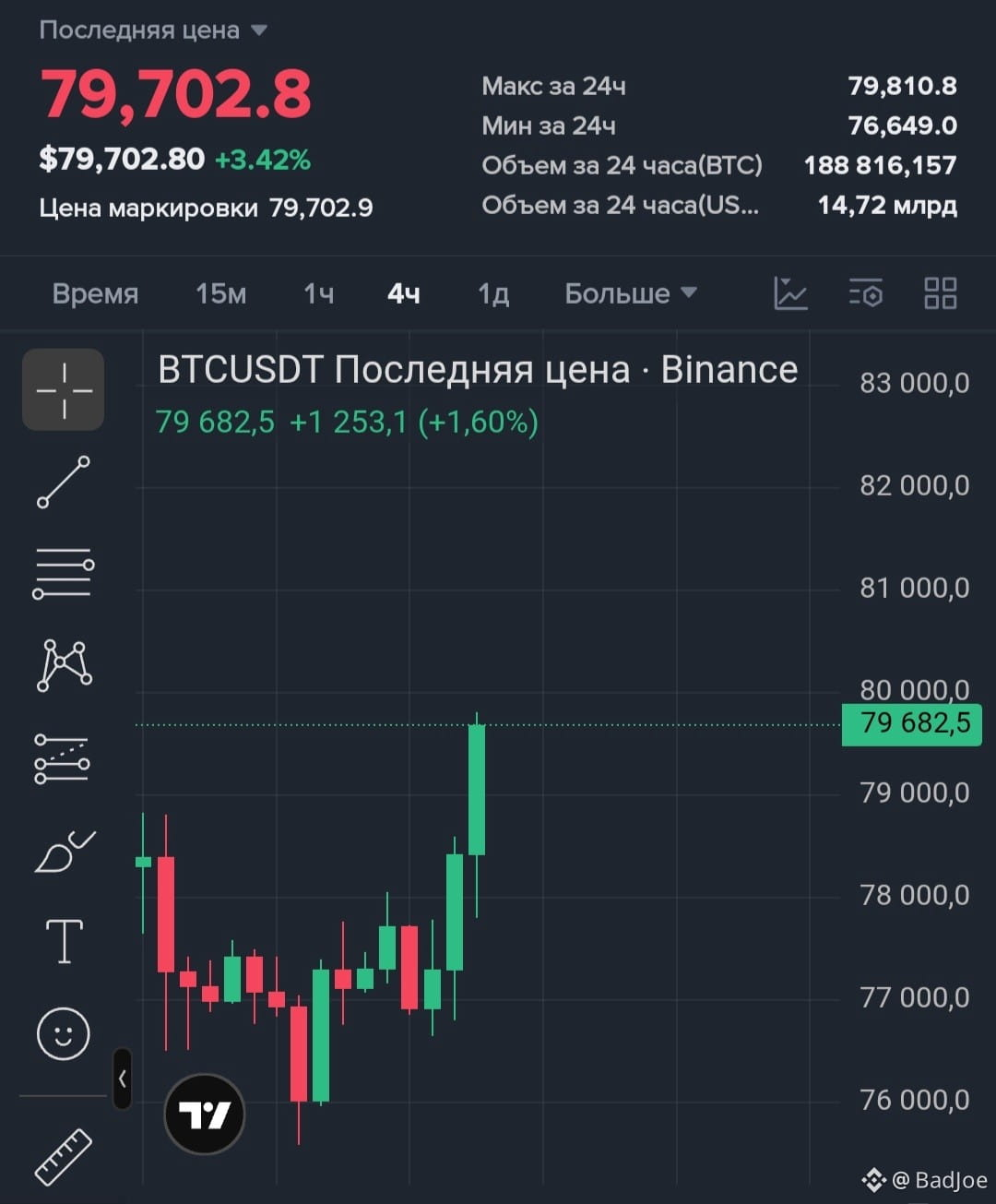The height and width of the screenshot is (1204, 996).
Task: Open the Fibonacci retracement lines tool
Action: (x=64, y=573)
